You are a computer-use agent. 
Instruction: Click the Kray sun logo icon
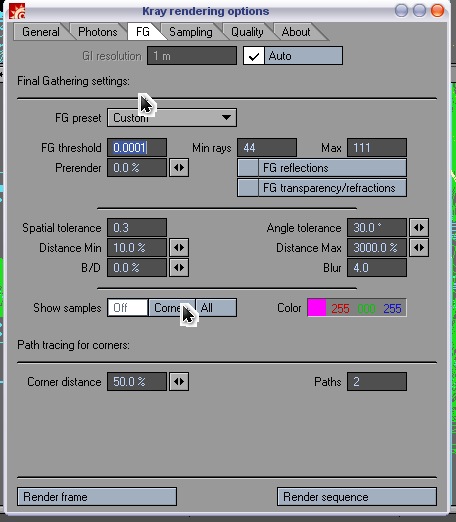point(17,11)
